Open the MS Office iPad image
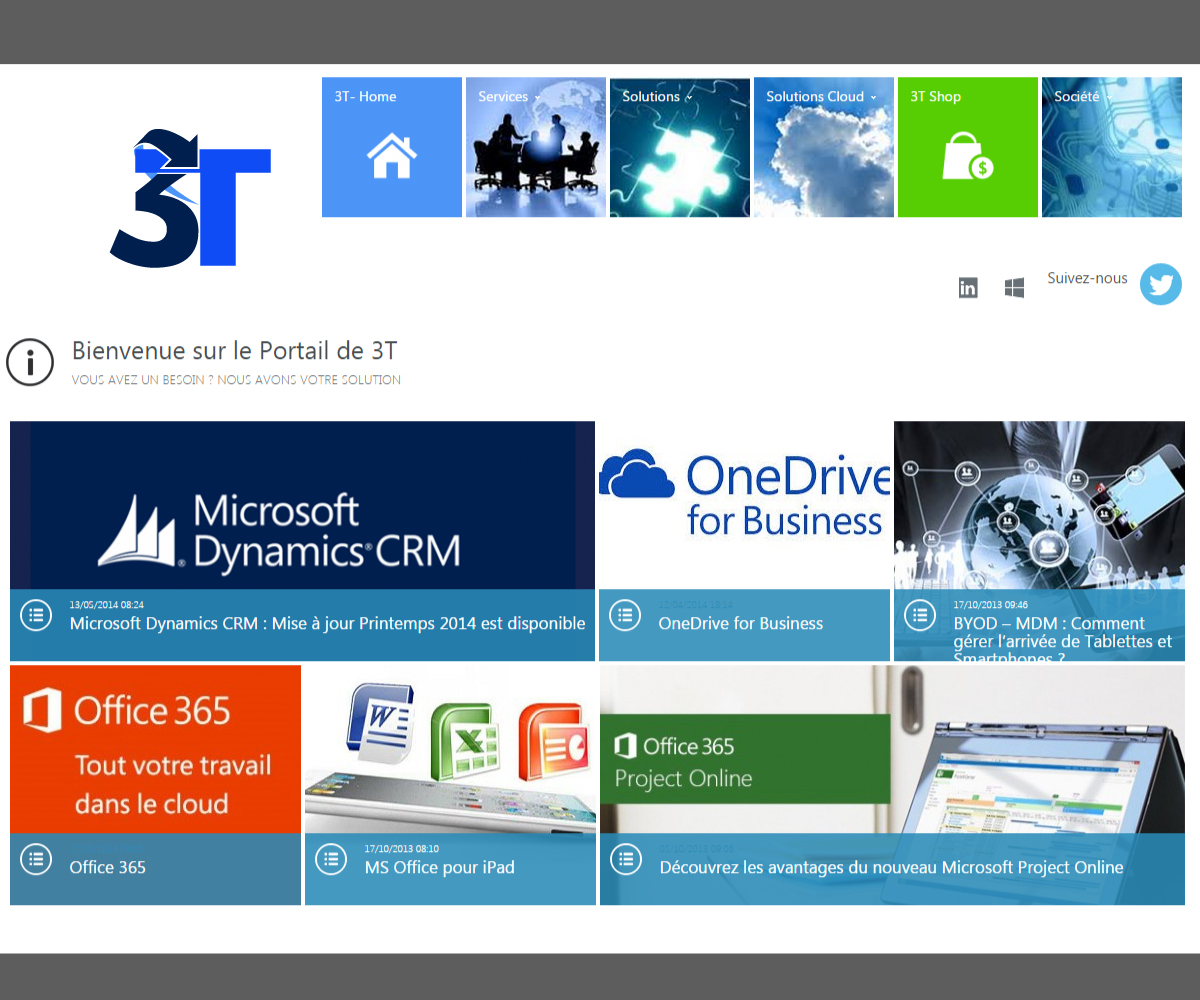 (x=450, y=749)
